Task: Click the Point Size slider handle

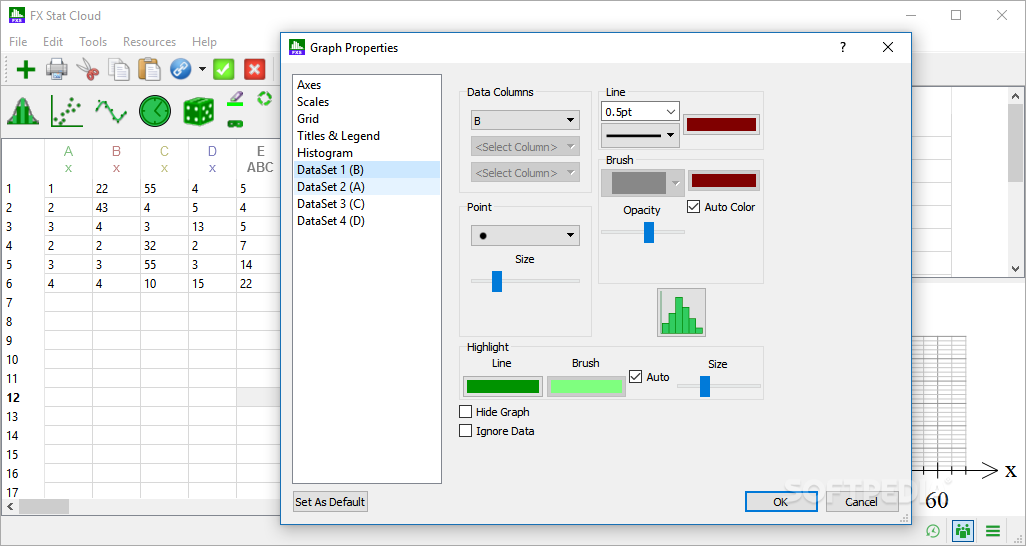Action: point(497,281)
